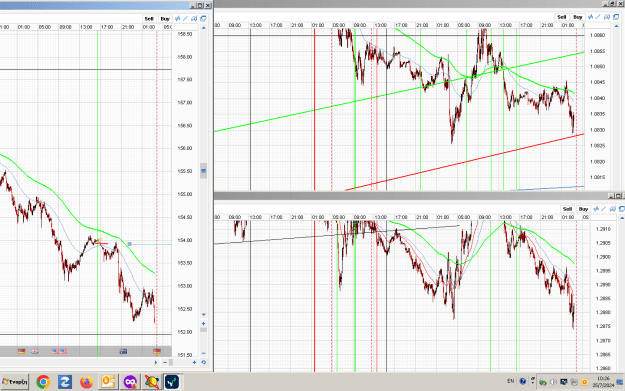
Task: Open Outlook from the taskbar
Action: 108,382
